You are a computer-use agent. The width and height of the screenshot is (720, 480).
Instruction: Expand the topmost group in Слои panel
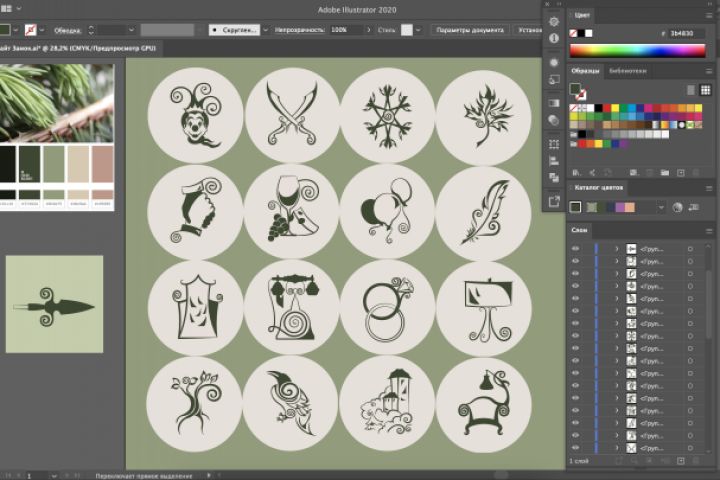coord(617,248)
